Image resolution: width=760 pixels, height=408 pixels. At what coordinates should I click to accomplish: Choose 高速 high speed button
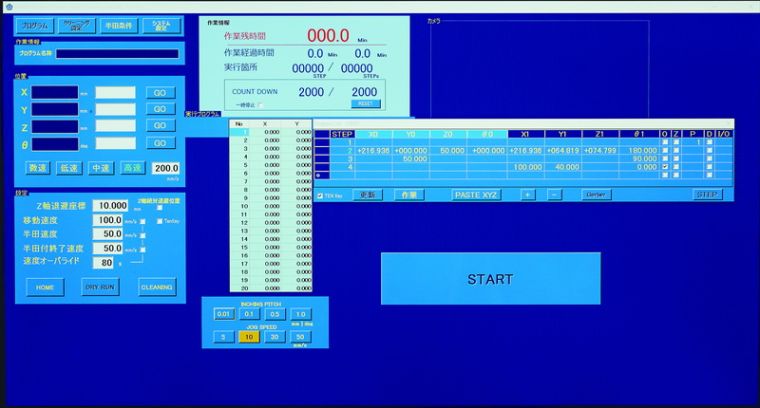point(132,168)
